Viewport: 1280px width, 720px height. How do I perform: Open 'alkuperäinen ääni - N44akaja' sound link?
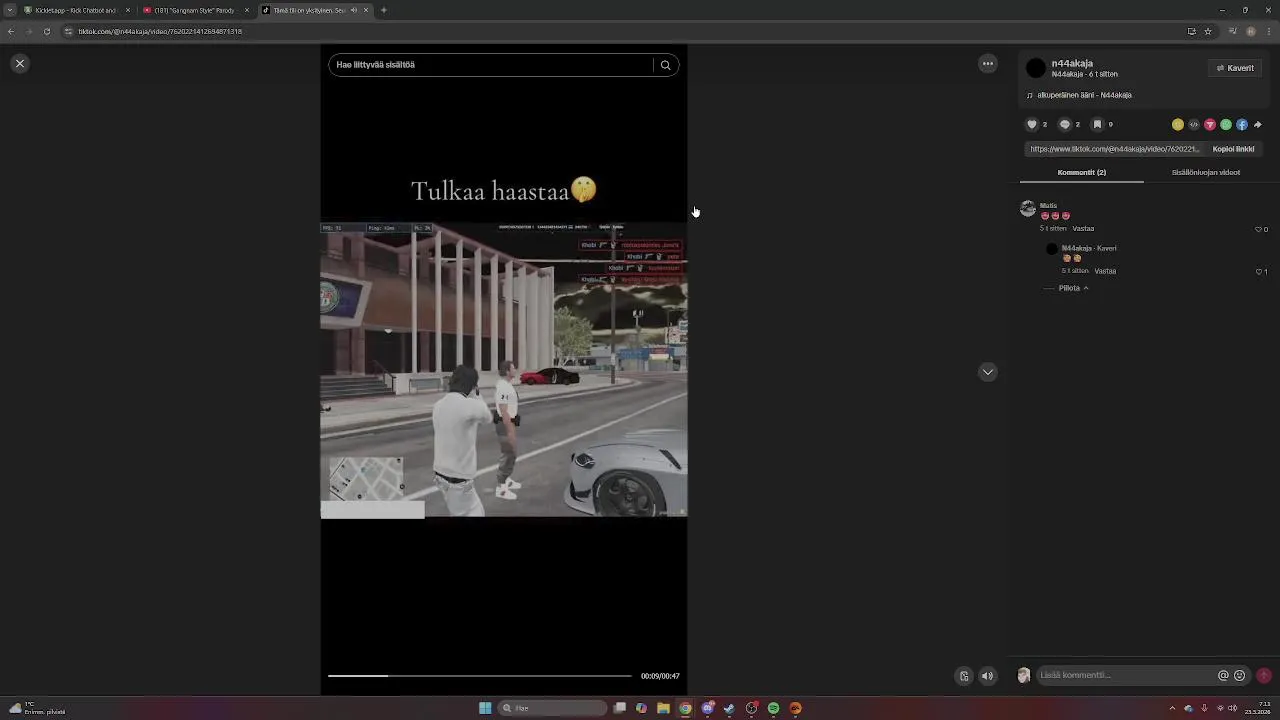[1084, 95]
